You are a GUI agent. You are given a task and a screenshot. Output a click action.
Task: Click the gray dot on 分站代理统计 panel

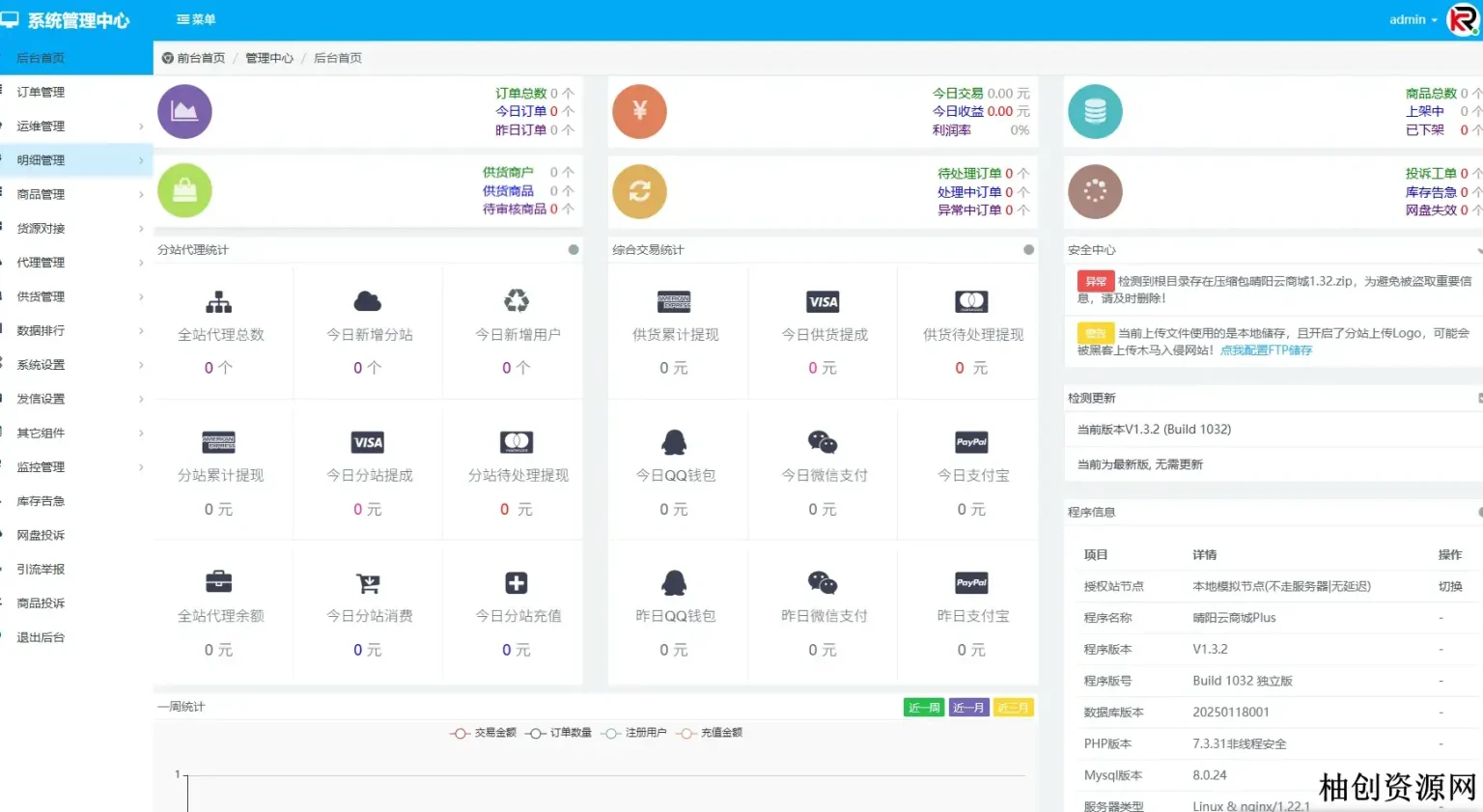[574, 250]
